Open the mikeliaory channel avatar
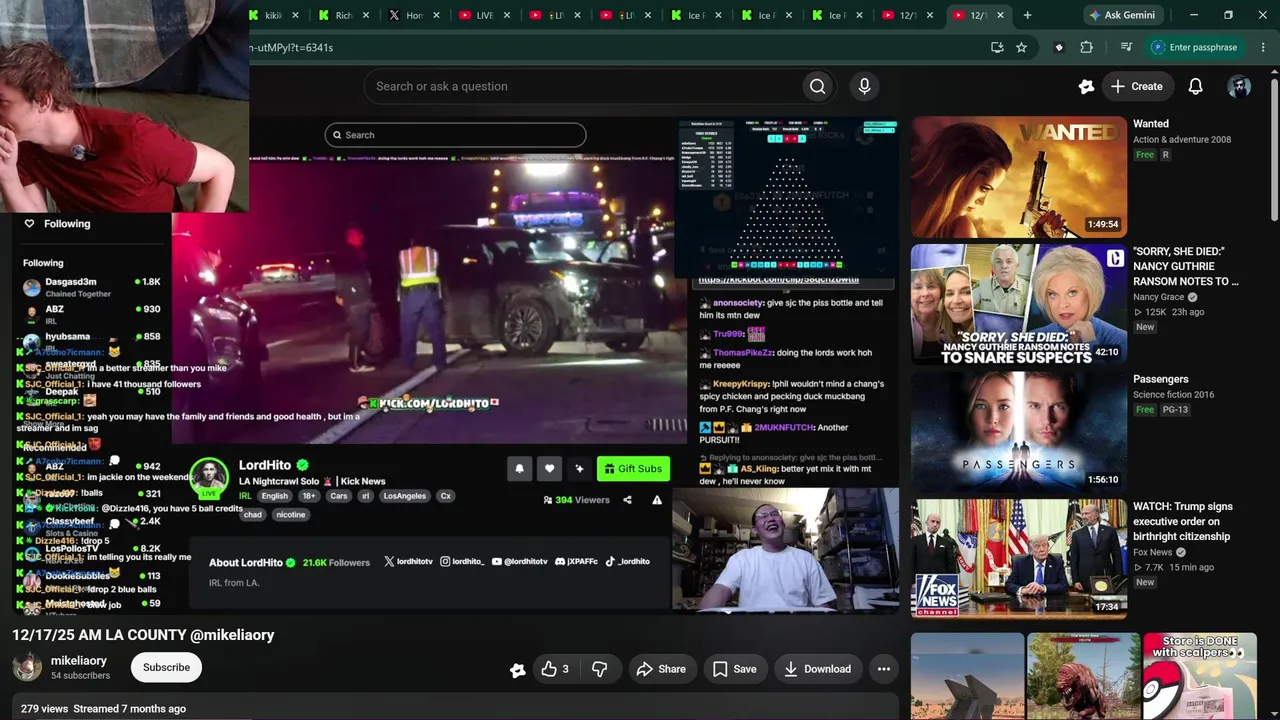The width and height of the screenshot is (1280, 720). pos(27,667)
